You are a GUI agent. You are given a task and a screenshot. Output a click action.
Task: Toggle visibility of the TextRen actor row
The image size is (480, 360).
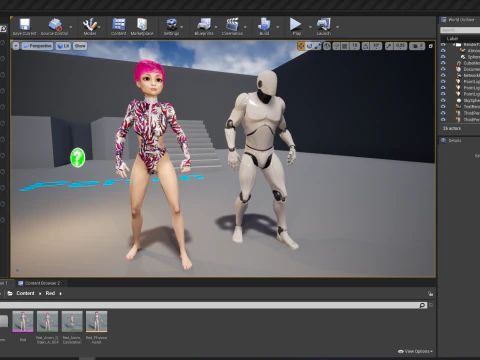(x=443, y=107)
